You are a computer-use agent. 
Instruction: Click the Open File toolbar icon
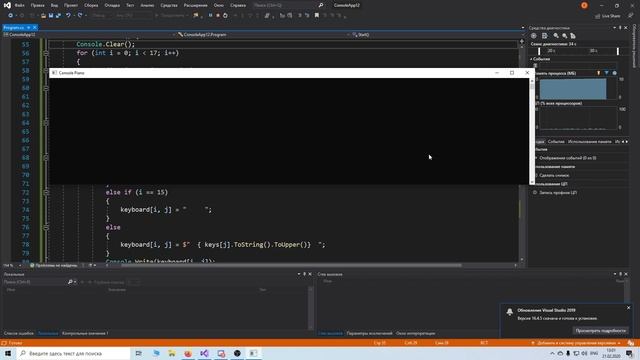click(43, 16)
